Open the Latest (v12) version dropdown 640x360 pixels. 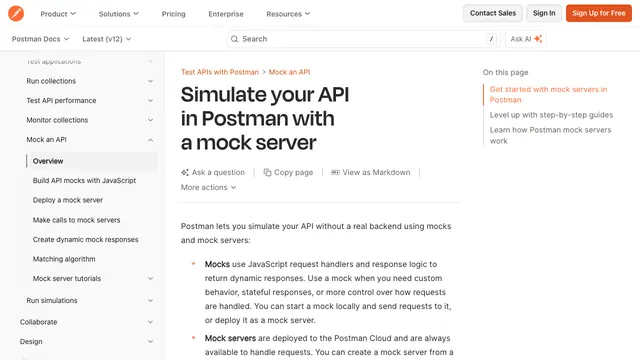click(x=107, y=39)
